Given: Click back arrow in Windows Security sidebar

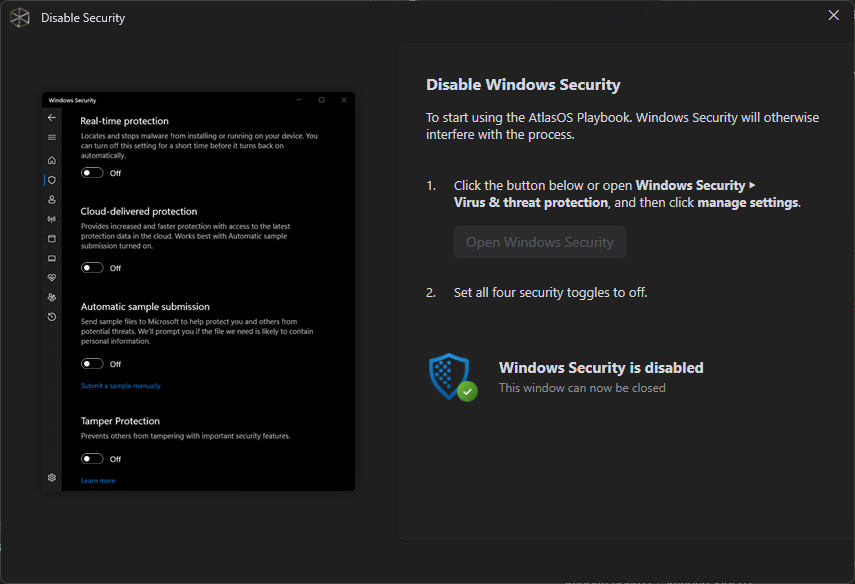Looking at the screenshot, I should coord(52,117).
